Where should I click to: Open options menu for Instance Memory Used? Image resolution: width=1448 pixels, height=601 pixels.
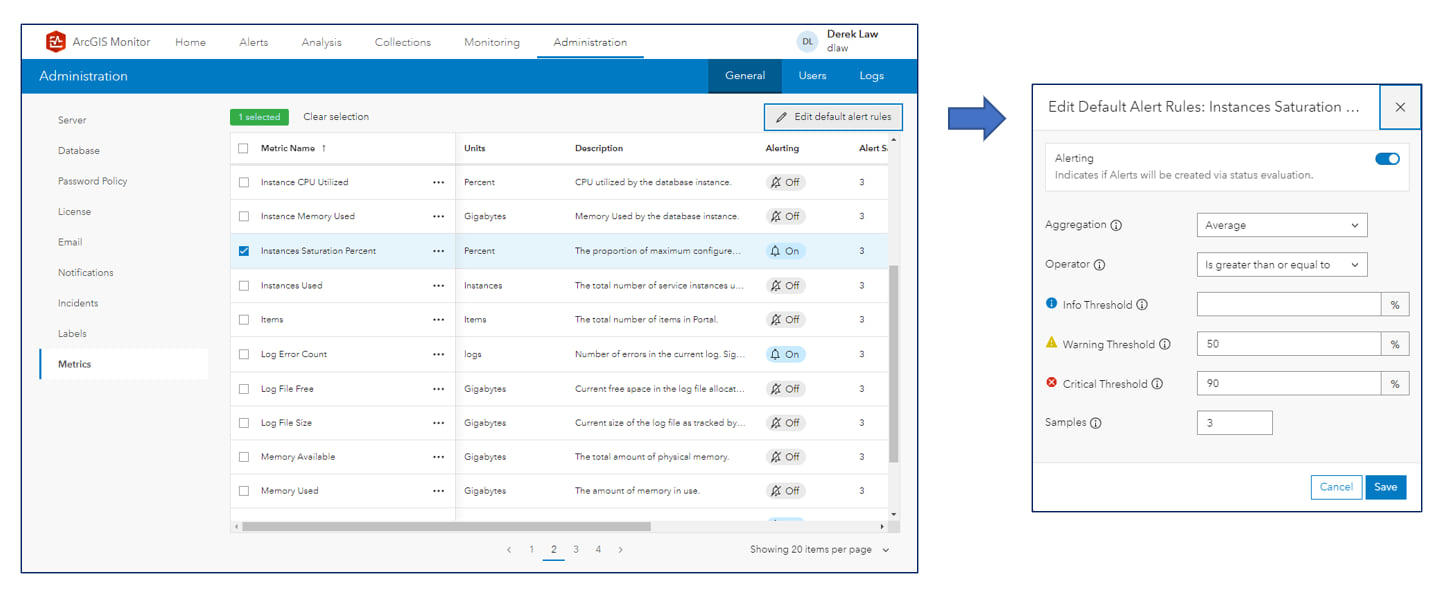click(x=438, y=217)
